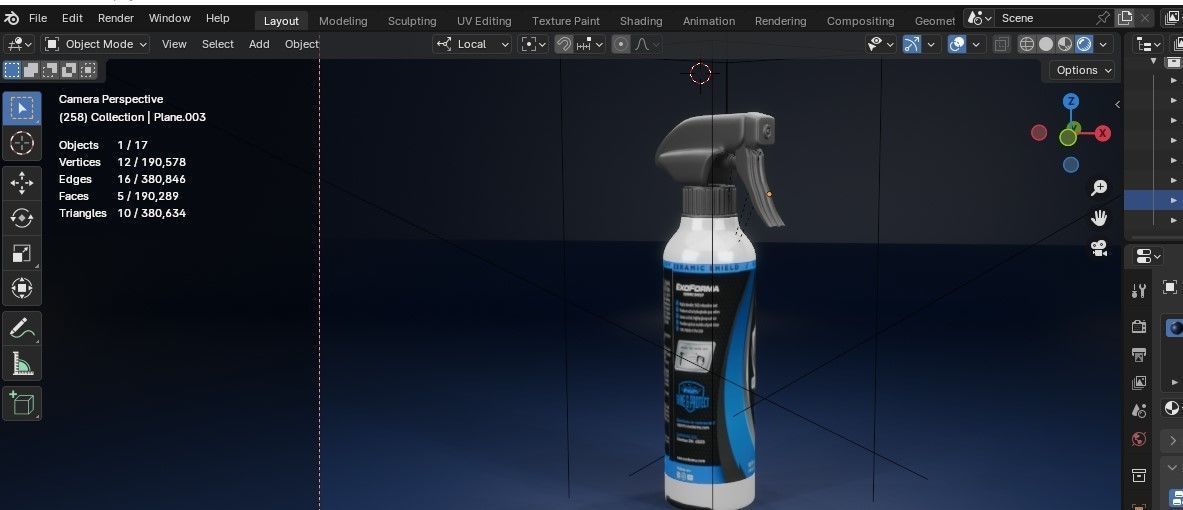The width and height of the screenshot is (1183, 510).
Task: Open the pivot point dropdown
Action: (533, 45)
